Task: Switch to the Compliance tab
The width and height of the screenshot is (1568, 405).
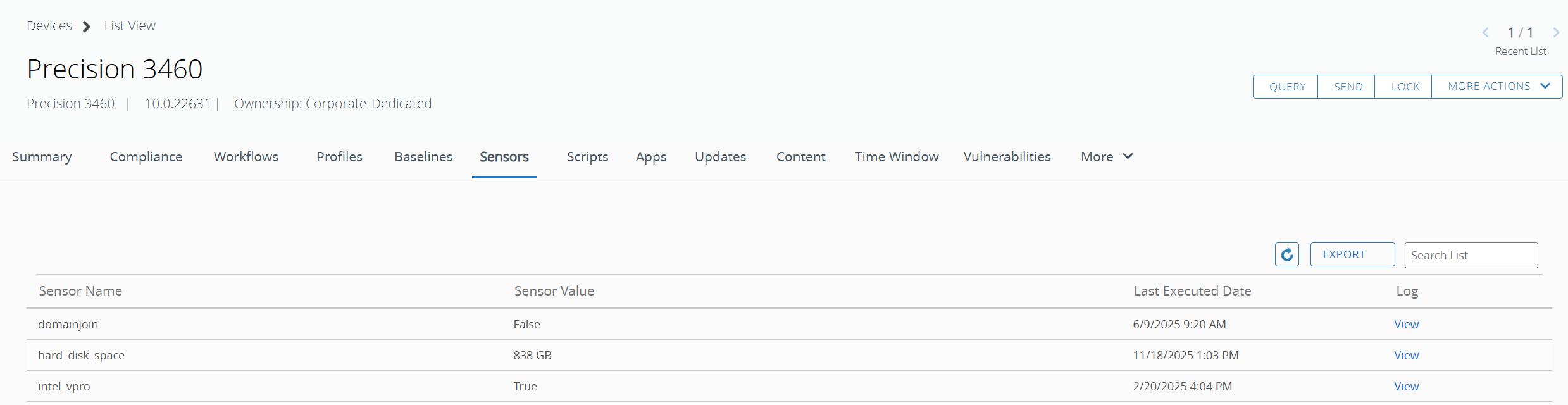Action: 146,157
